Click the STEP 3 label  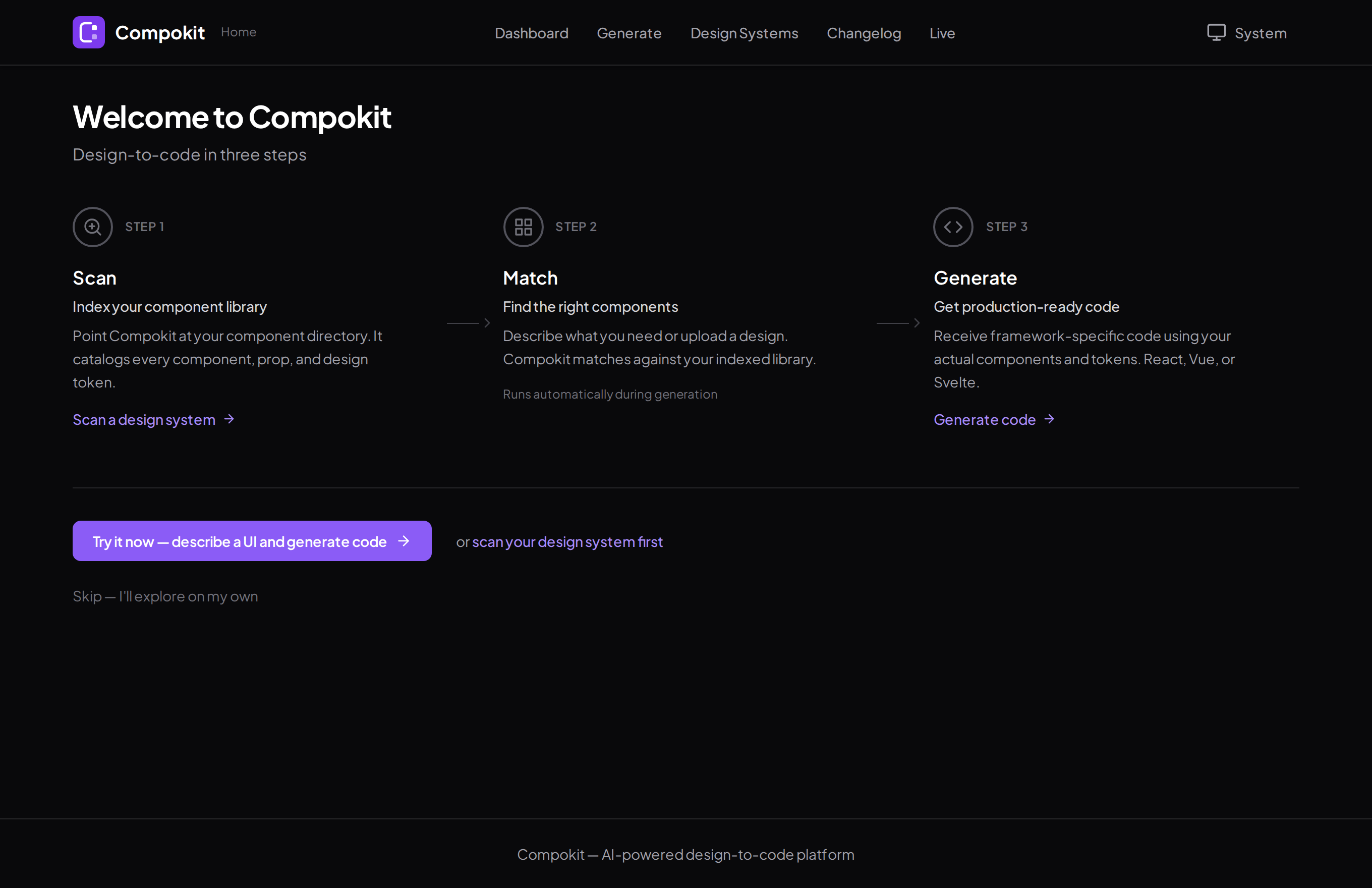1006,227
